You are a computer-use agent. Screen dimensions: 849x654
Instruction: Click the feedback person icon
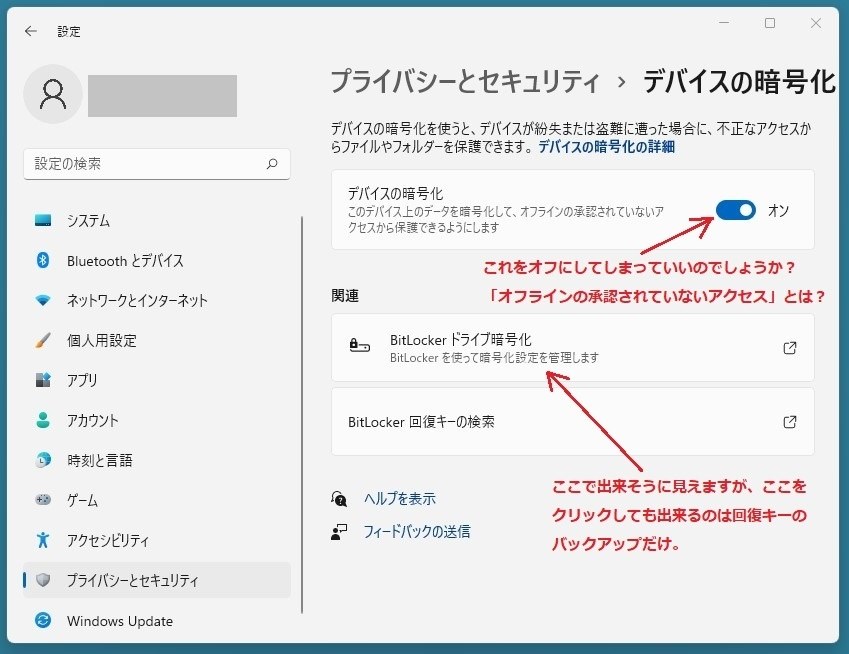pos(339,532)
